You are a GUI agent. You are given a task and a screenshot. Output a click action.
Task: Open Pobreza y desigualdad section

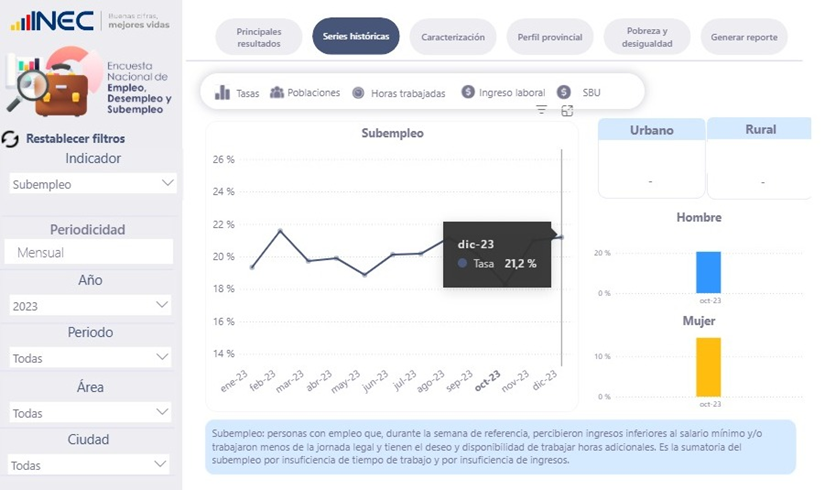[646, 37]
